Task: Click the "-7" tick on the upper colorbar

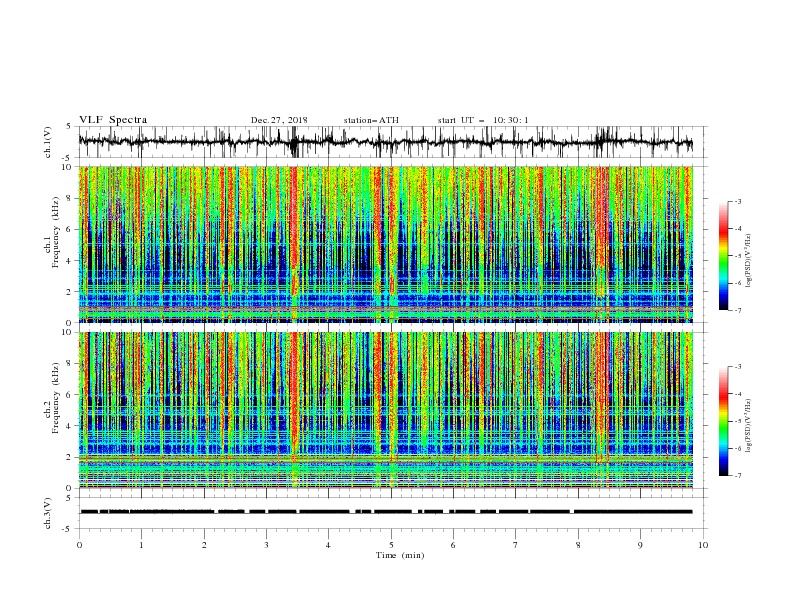Action: (738, 310)
